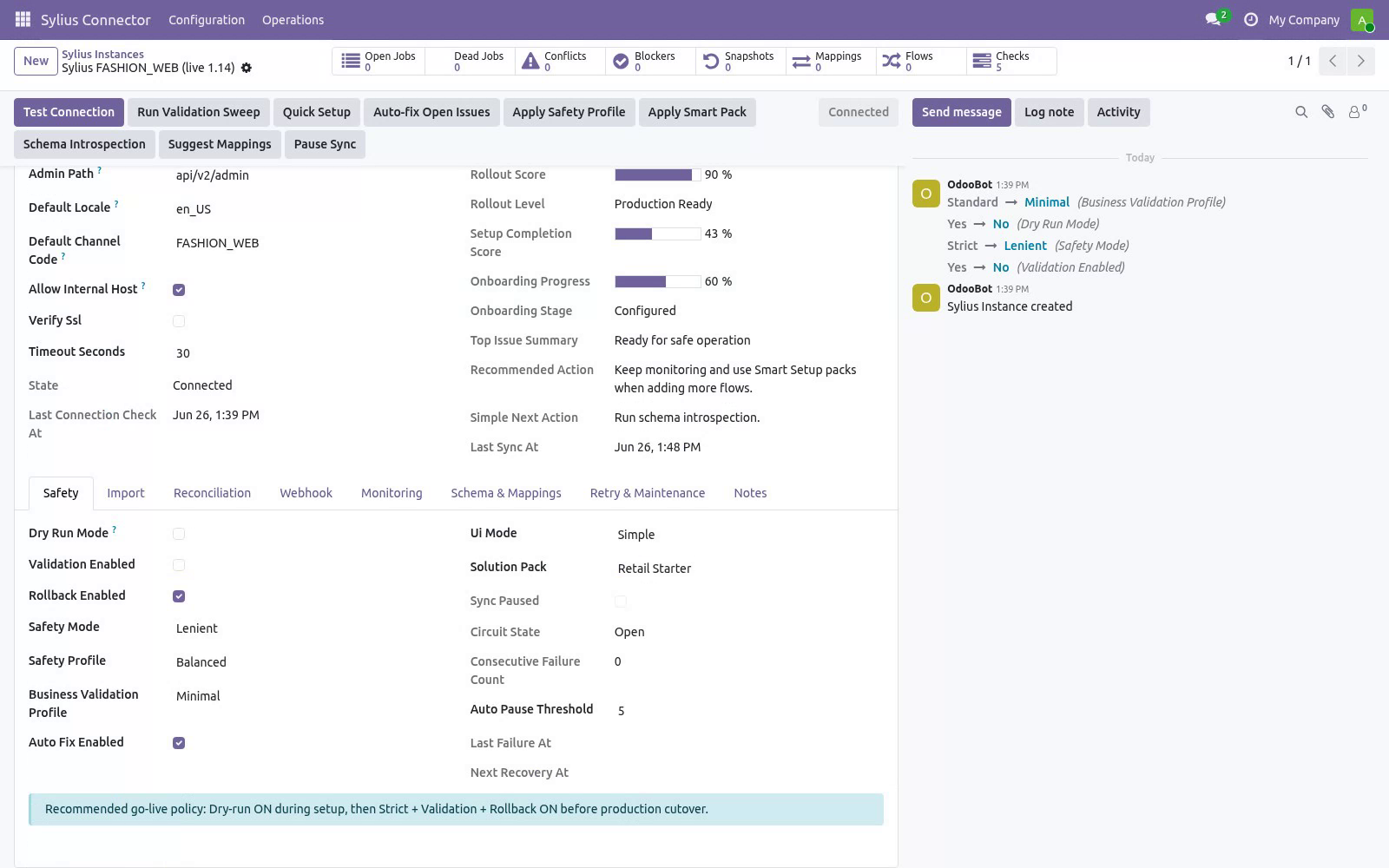This screenshot has height=868, width=1389.
Task: Show the Allow Internal Host help mark
Action: click(143, 286)
